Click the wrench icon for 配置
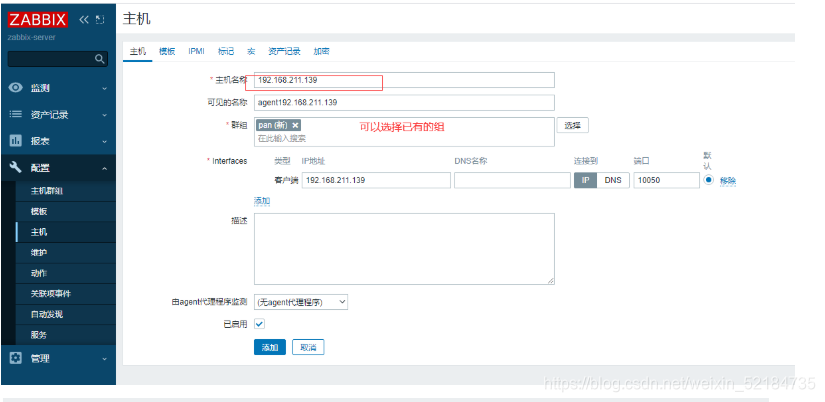This screenshot has width=825, height=402. (16, 167)
